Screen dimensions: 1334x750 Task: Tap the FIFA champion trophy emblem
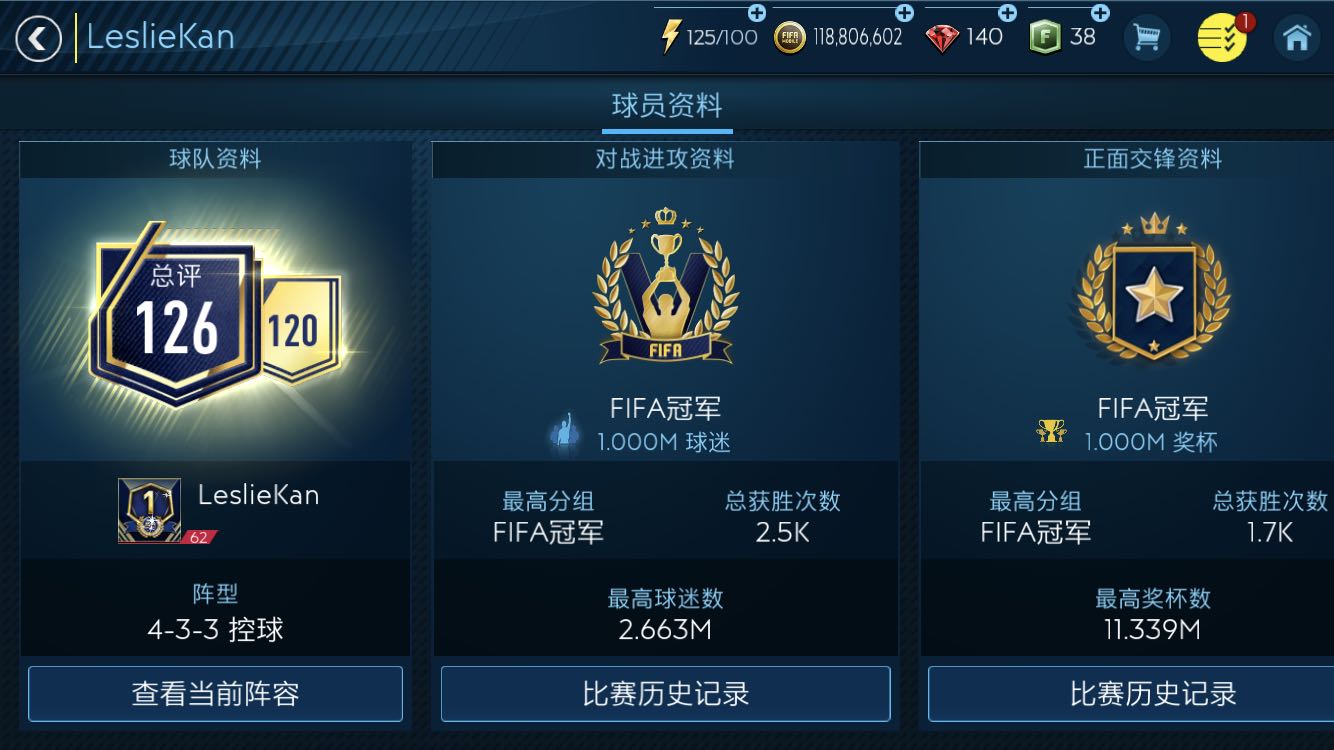(666, 286)
